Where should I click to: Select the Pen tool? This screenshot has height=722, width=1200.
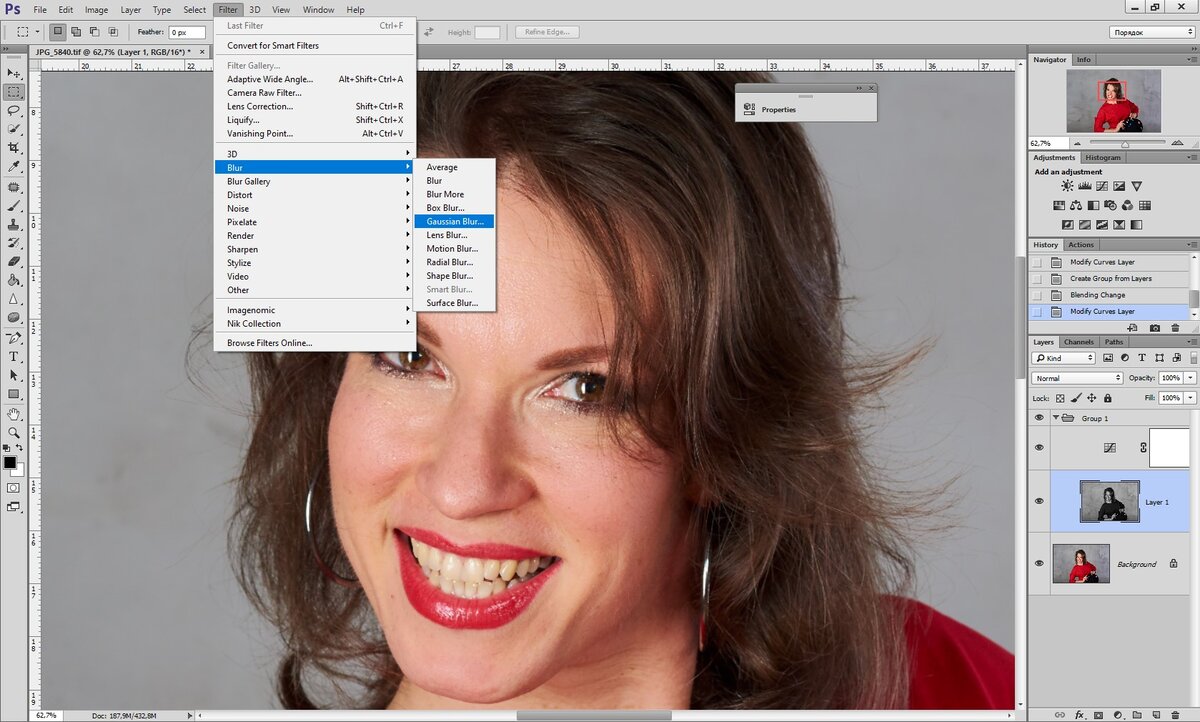14,337
